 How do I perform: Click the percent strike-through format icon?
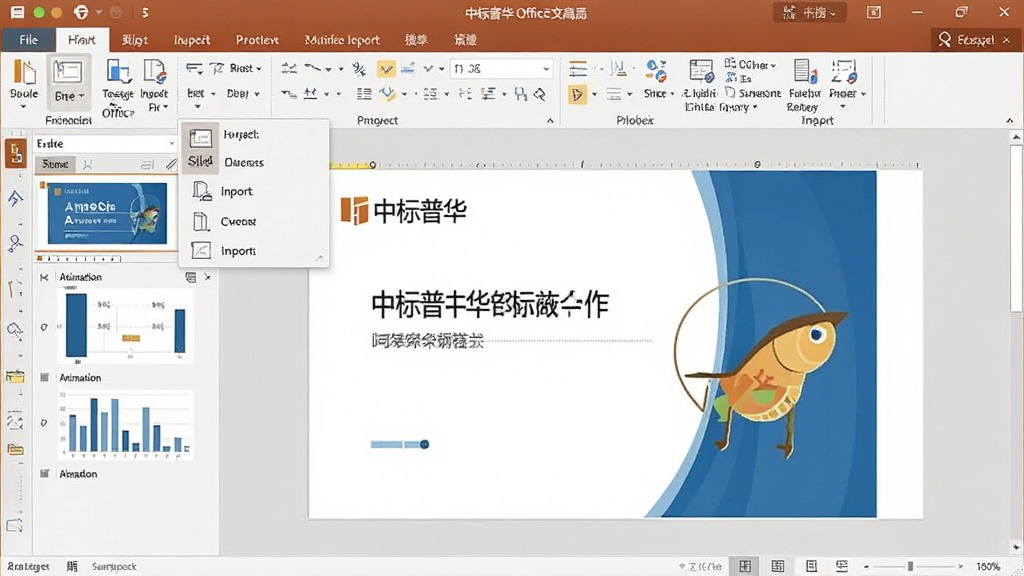pyautogui.click(x=359, y=69)
